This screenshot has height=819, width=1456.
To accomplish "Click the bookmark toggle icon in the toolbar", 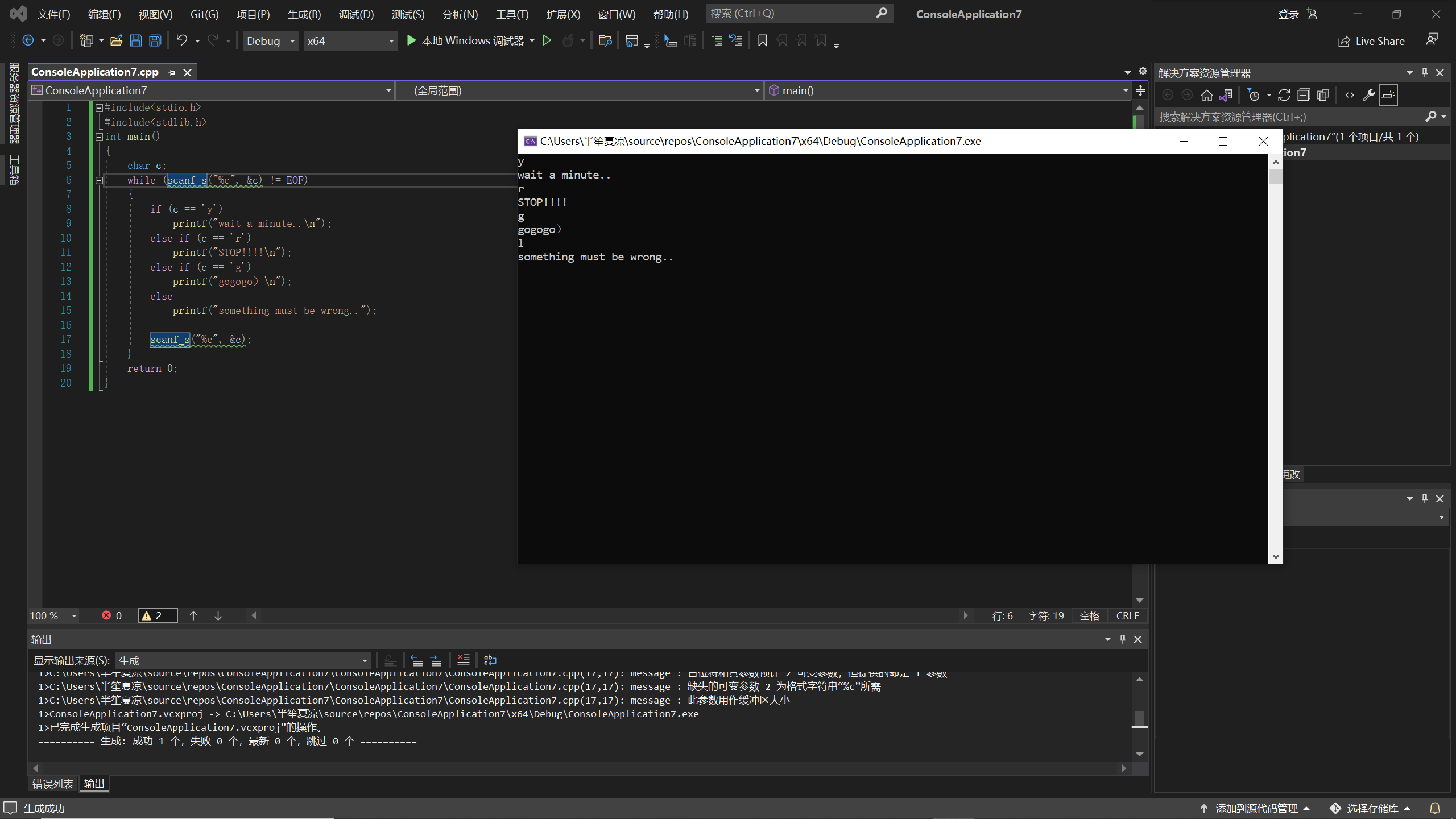I will click(x=763, y=40).
